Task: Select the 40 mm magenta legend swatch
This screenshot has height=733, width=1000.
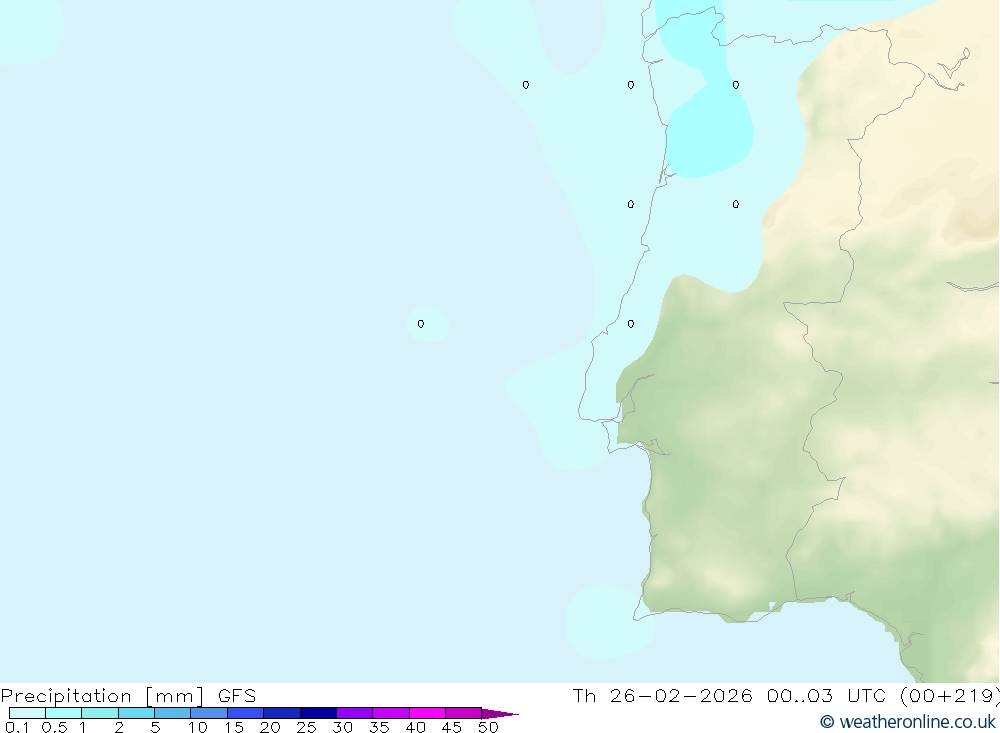Action: [x=427, y=713]
